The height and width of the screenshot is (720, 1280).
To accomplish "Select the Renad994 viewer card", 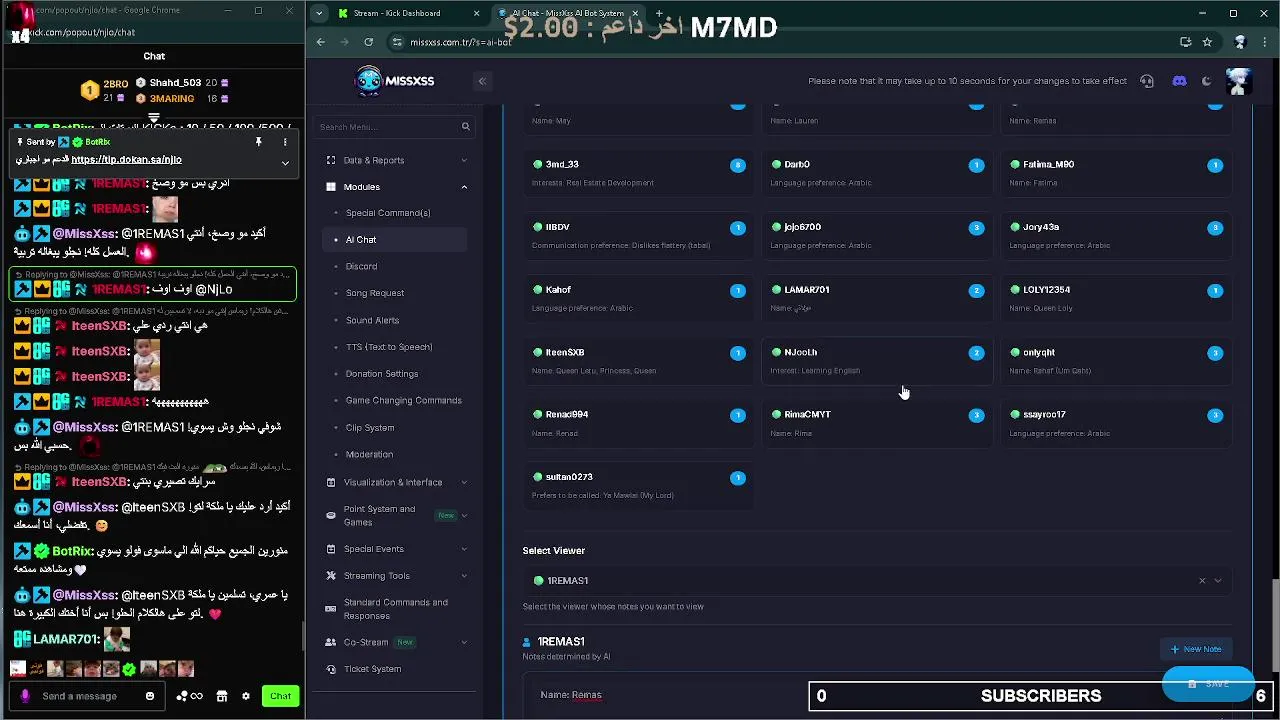I will 639,423.
